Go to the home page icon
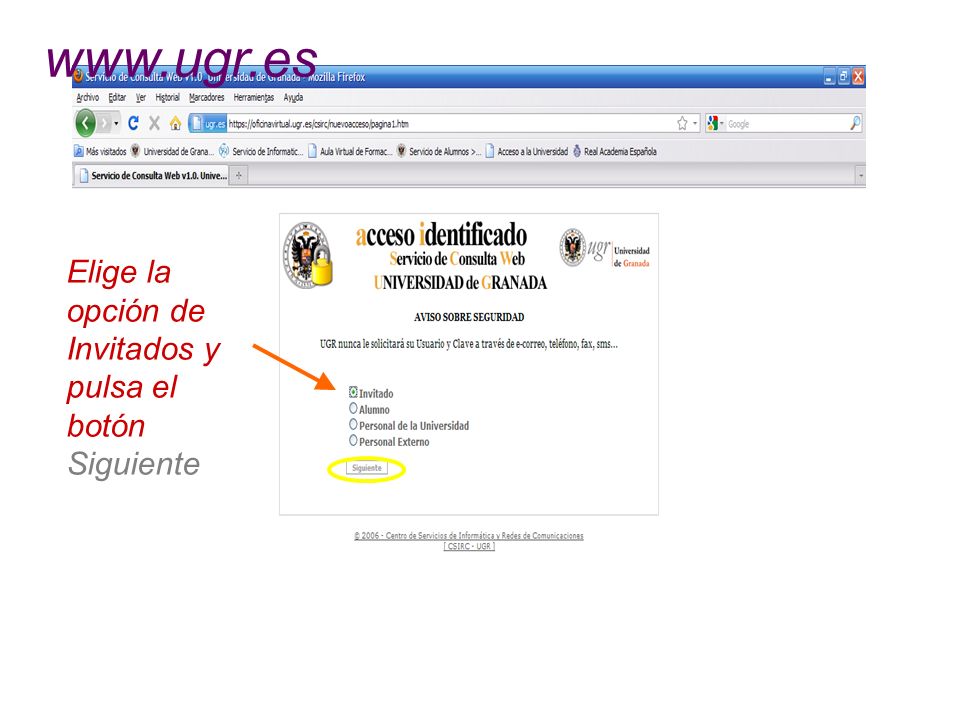Screen dimensions: 960x720 [175, 124]
